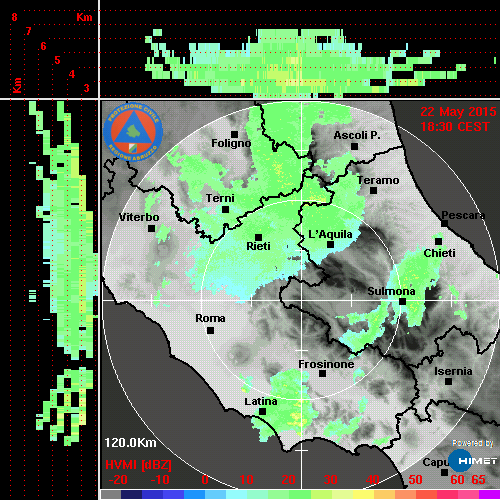
Task: Click the 120.0Km range label
Action: coord(130,443)
